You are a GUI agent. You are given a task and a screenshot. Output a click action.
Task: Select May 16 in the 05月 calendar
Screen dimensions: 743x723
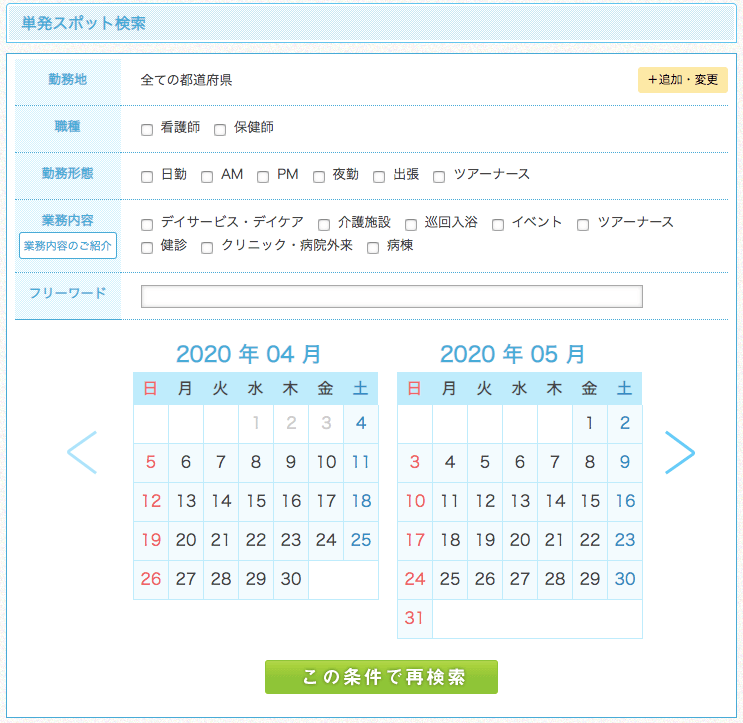(625, 502)
